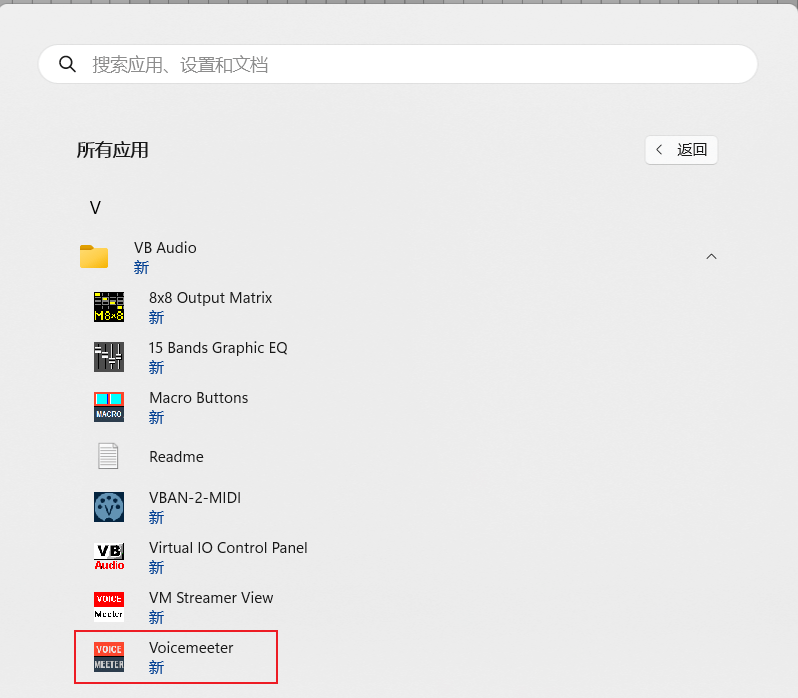Click the VBAN-2-MIDI app icon

pyautogui.click(x=108, y=507)
